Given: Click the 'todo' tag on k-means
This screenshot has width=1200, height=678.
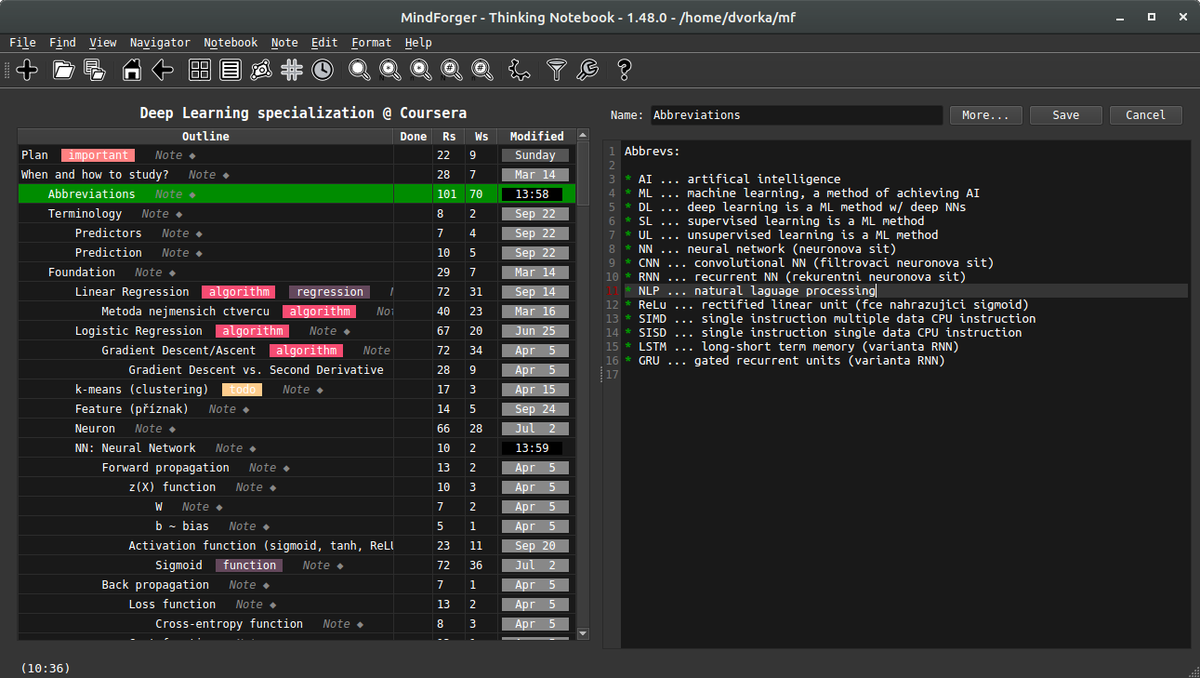Looking at the screenshot, I should coord(240,389).
